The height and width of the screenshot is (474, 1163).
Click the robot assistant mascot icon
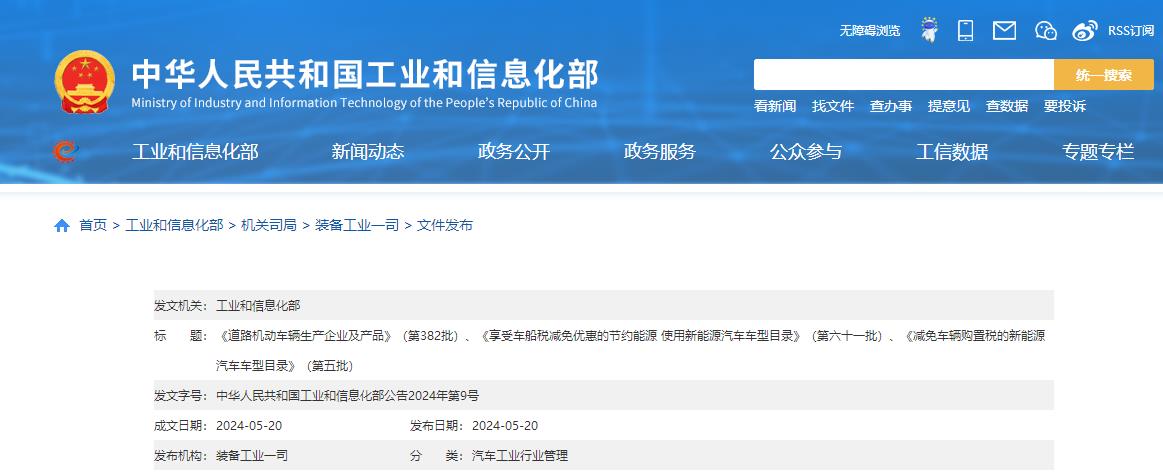pos(929,30)
